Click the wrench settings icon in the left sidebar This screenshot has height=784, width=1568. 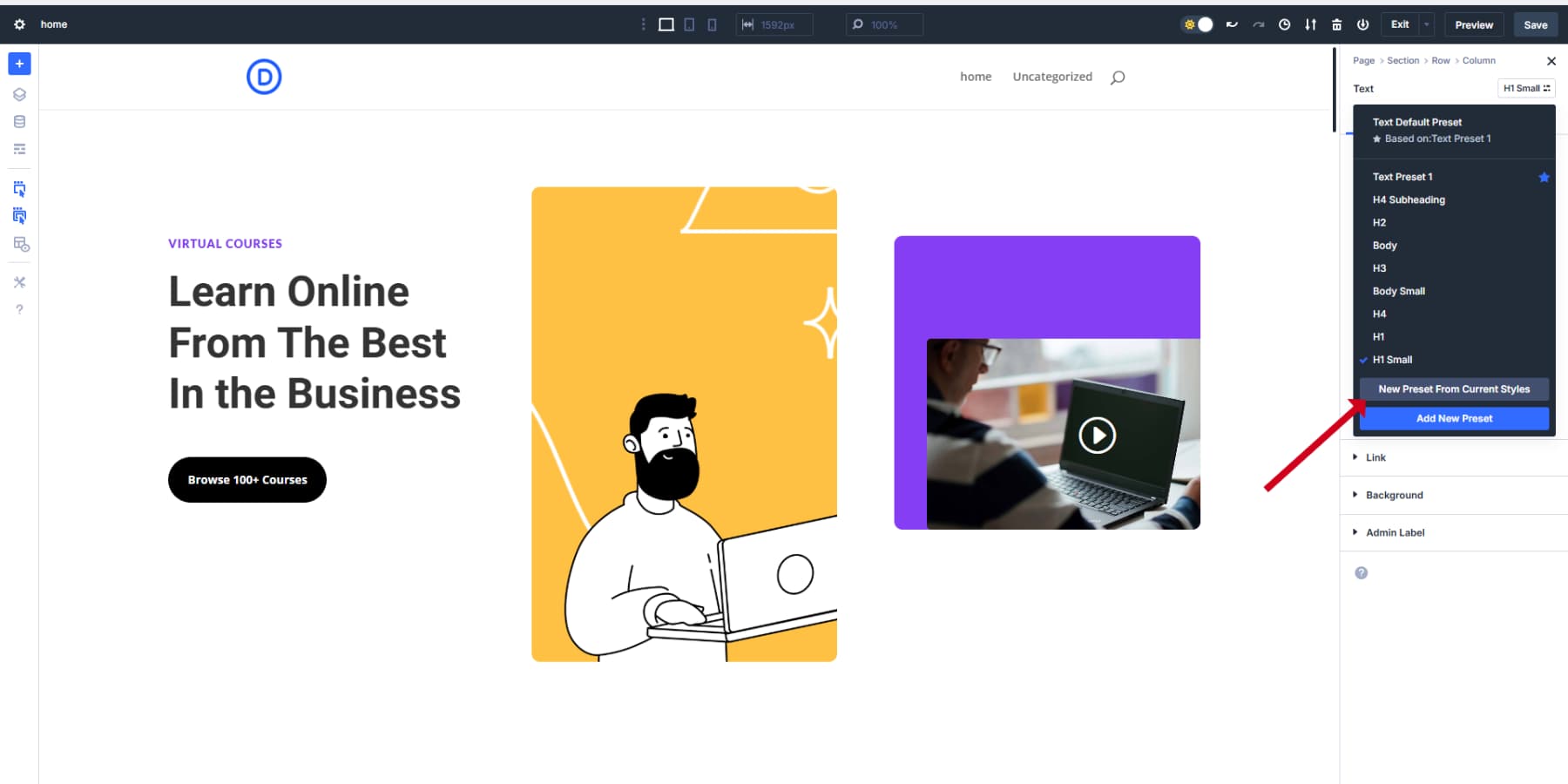tap(19, 281)
